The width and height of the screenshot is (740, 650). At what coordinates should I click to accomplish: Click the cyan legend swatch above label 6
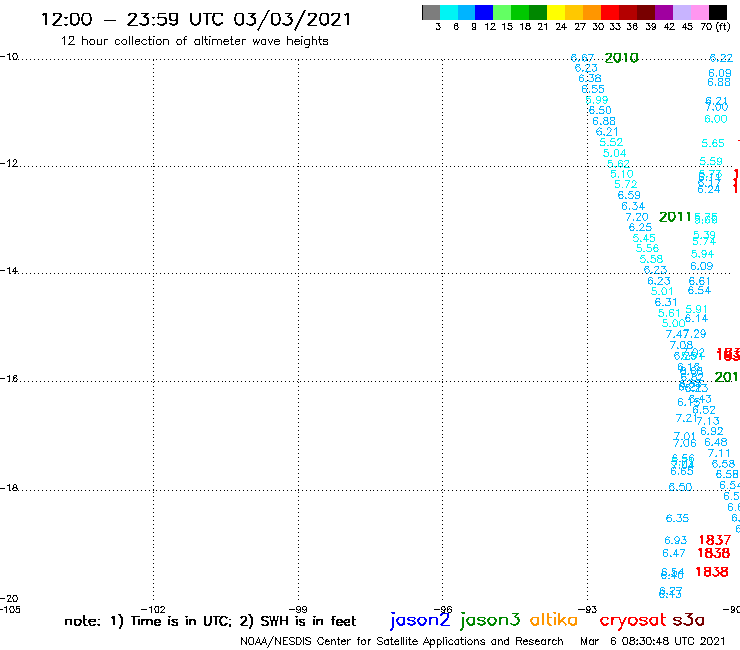[449, 12]
